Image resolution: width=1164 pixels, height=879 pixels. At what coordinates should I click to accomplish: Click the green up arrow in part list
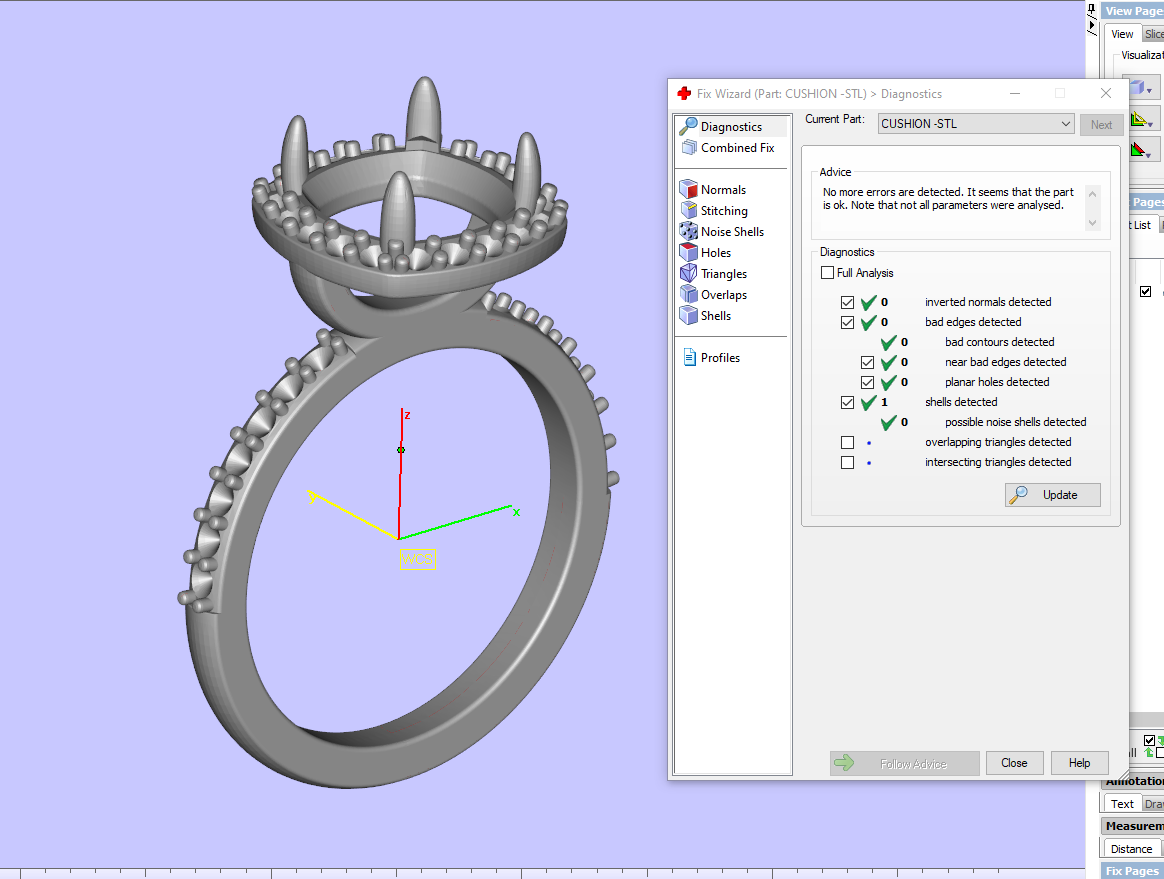[x=1149, y=753]
